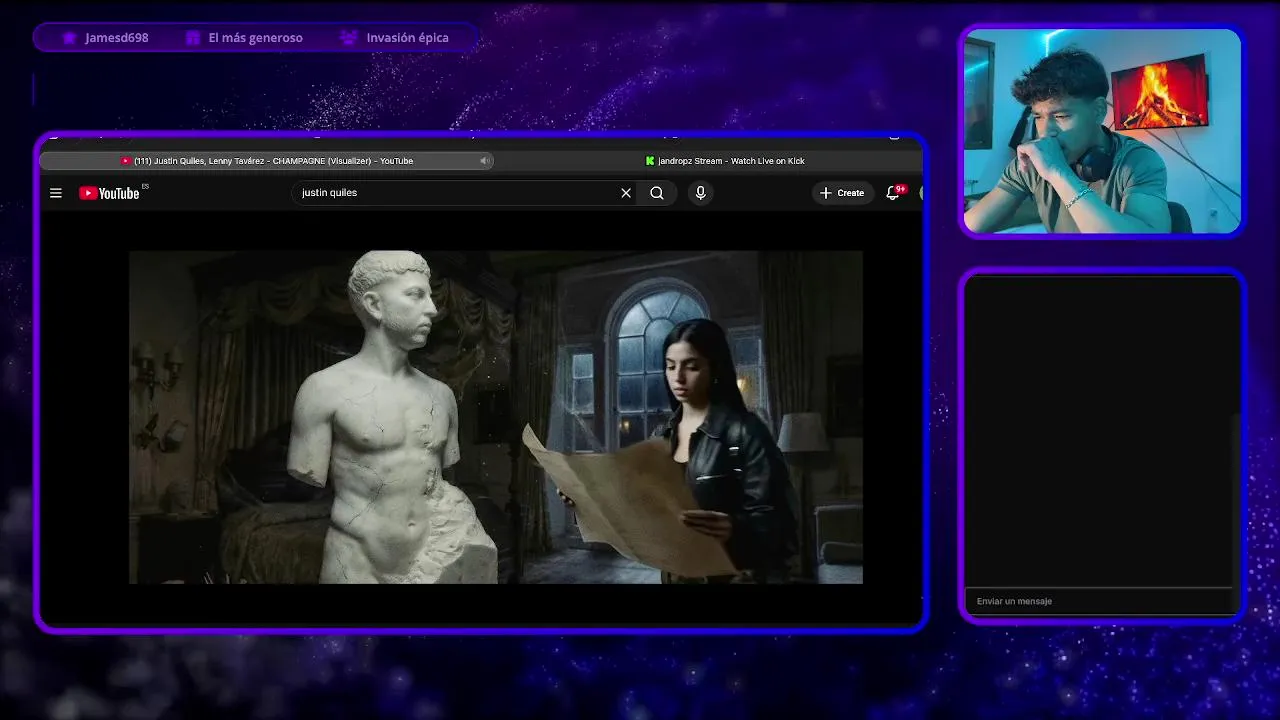Click the Create button on YouTube
Image resolution: width=1280 pixels, height=720 pixels.
[842, 193]
